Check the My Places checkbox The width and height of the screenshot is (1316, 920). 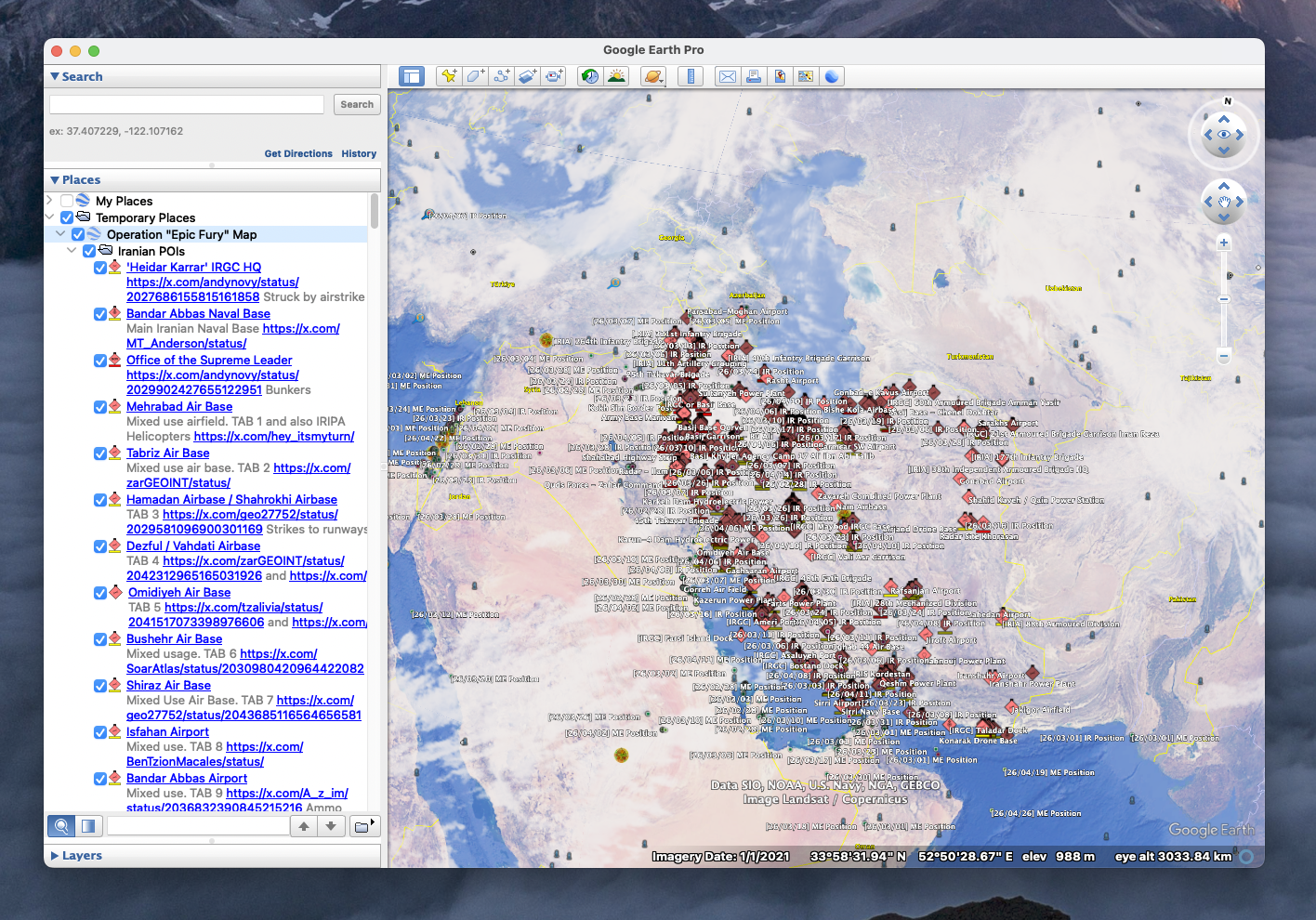[67, 201]
